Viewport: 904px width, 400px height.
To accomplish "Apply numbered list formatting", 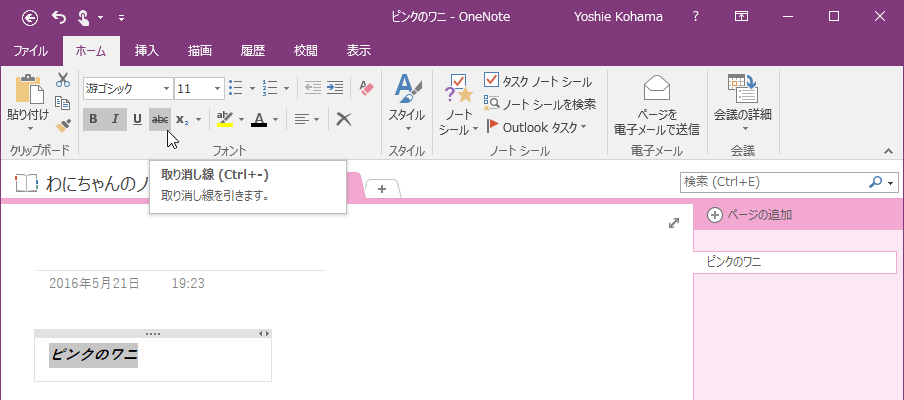I will pos(270,88).
